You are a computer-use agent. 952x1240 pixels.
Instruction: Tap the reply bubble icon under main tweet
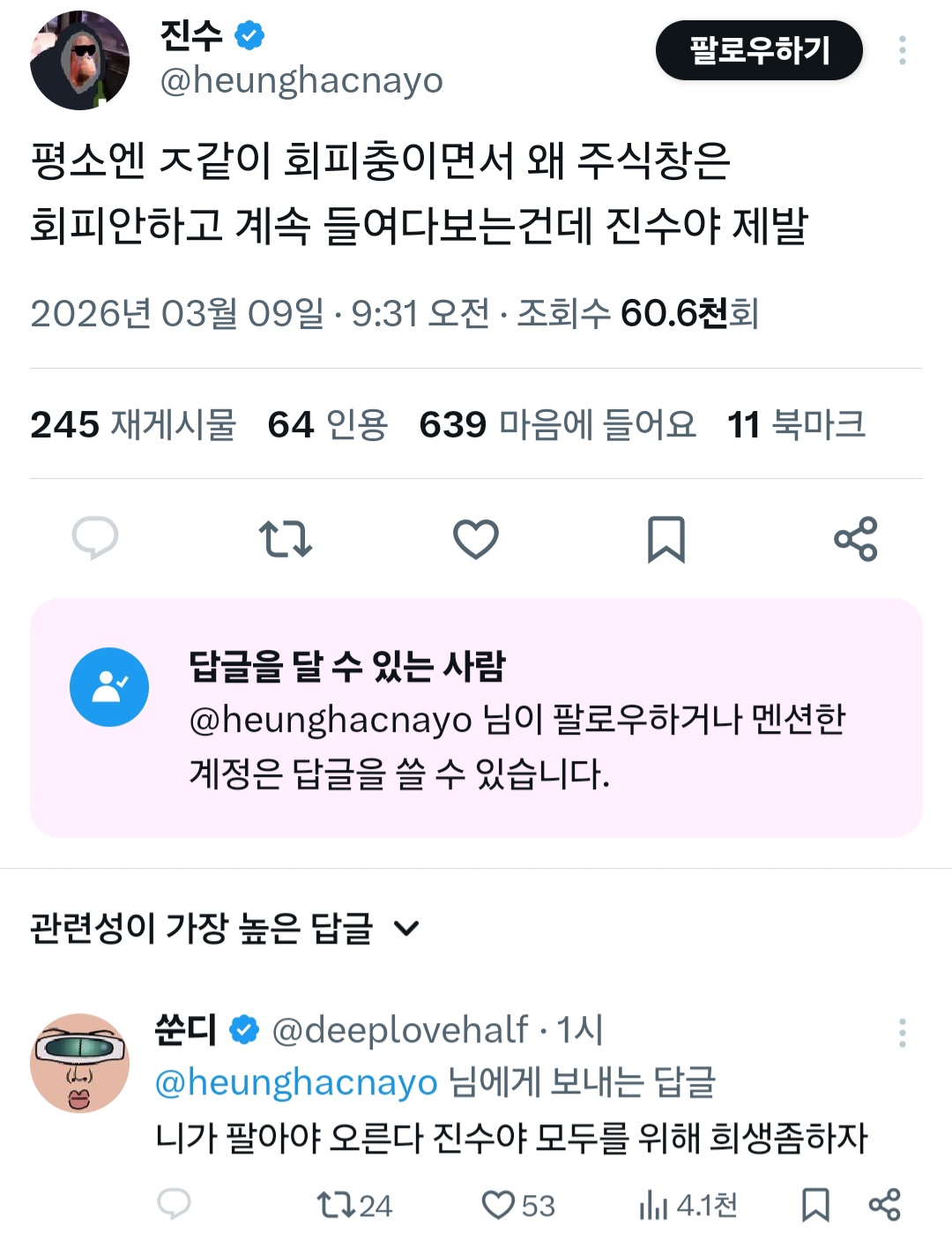coord(95,538)
